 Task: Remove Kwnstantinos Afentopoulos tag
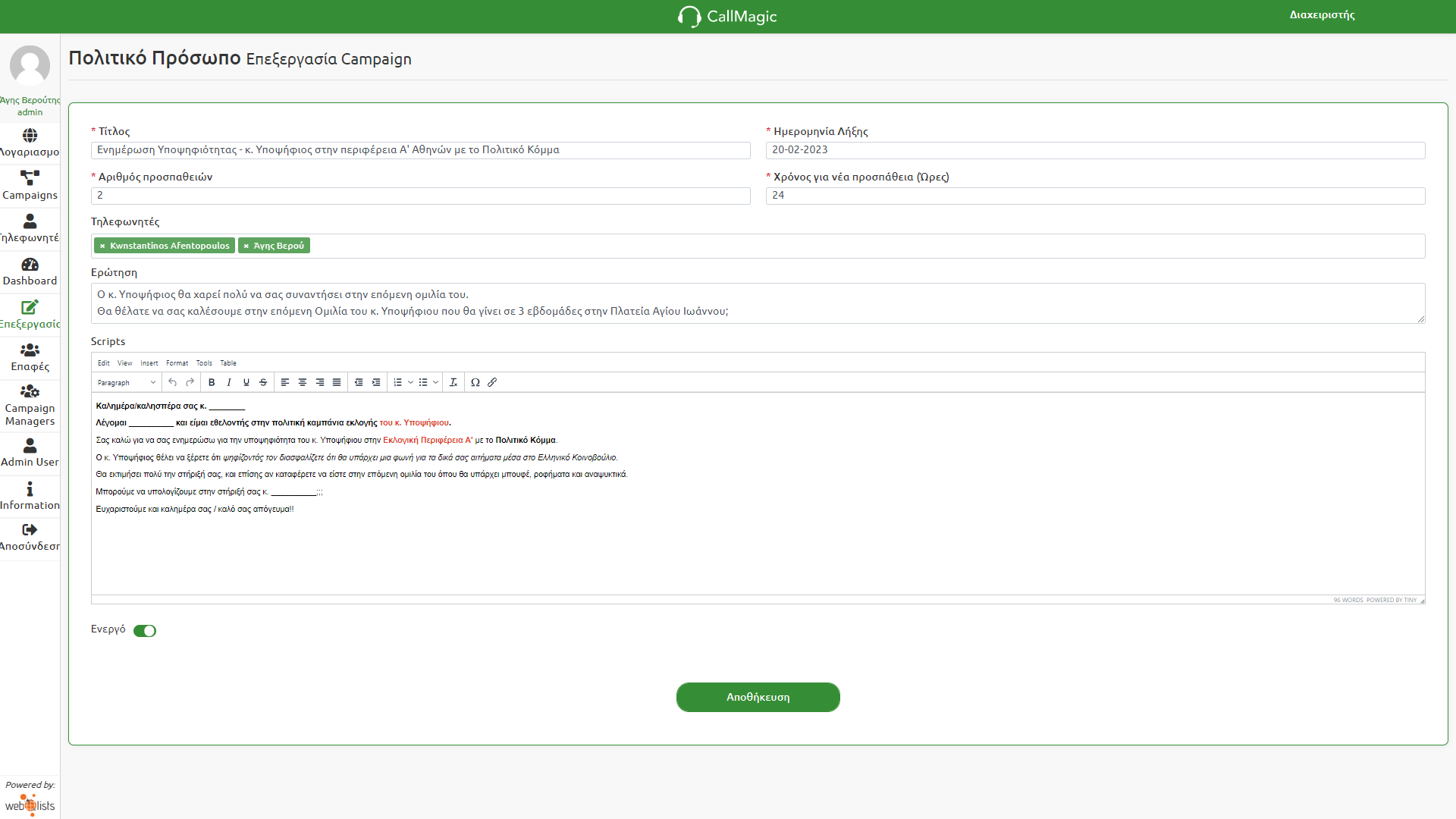click(102, 246)
